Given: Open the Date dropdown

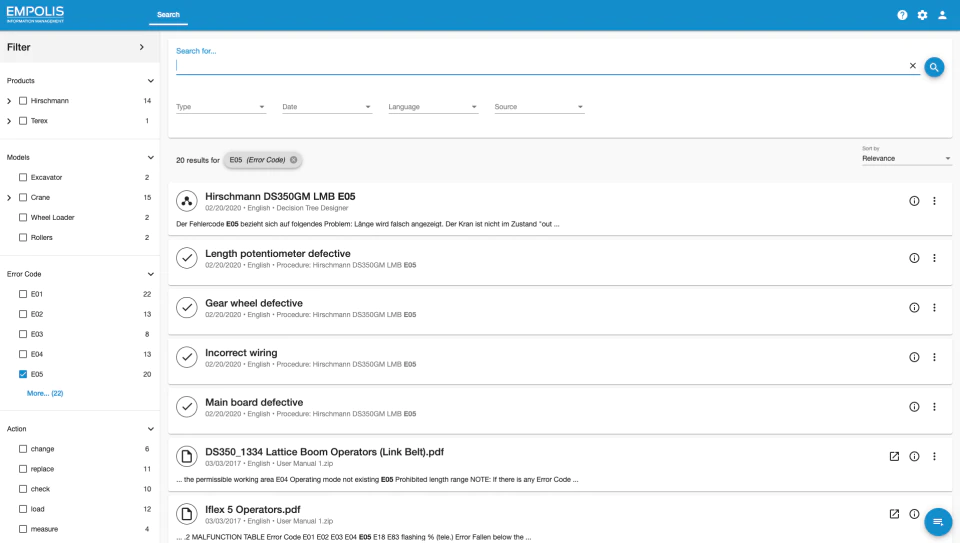Looking at the screenshot, I should point(327,107).
